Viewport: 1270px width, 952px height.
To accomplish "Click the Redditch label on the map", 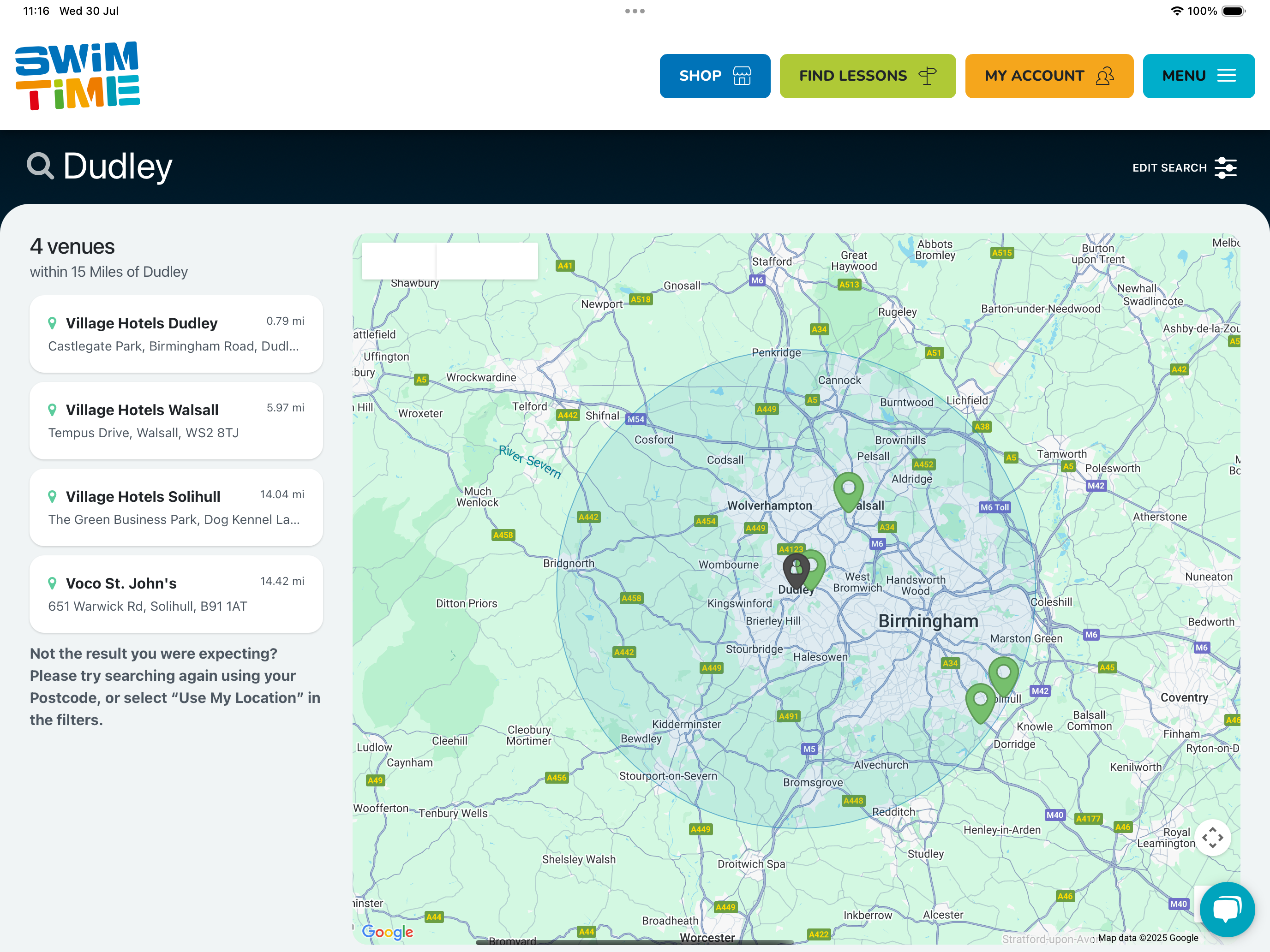I will click(893, 812).
